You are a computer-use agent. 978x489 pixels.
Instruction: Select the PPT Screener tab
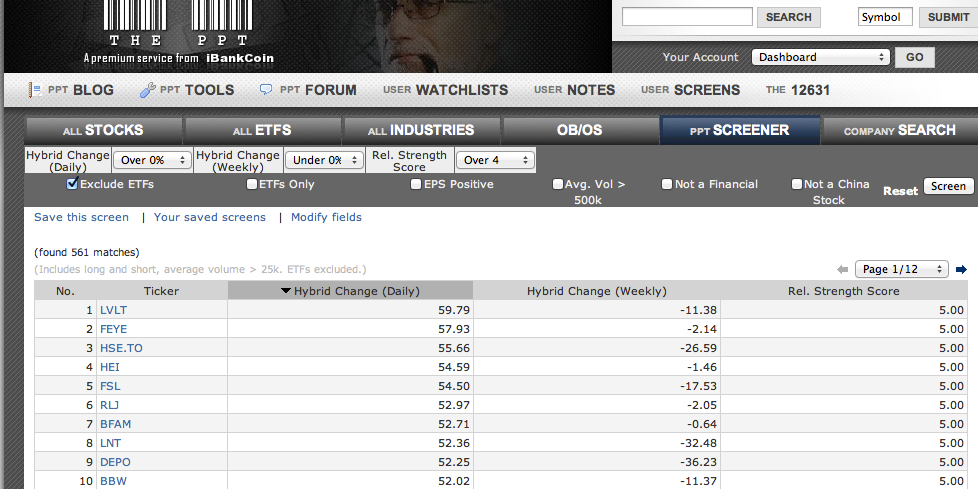tap(740, 130)
